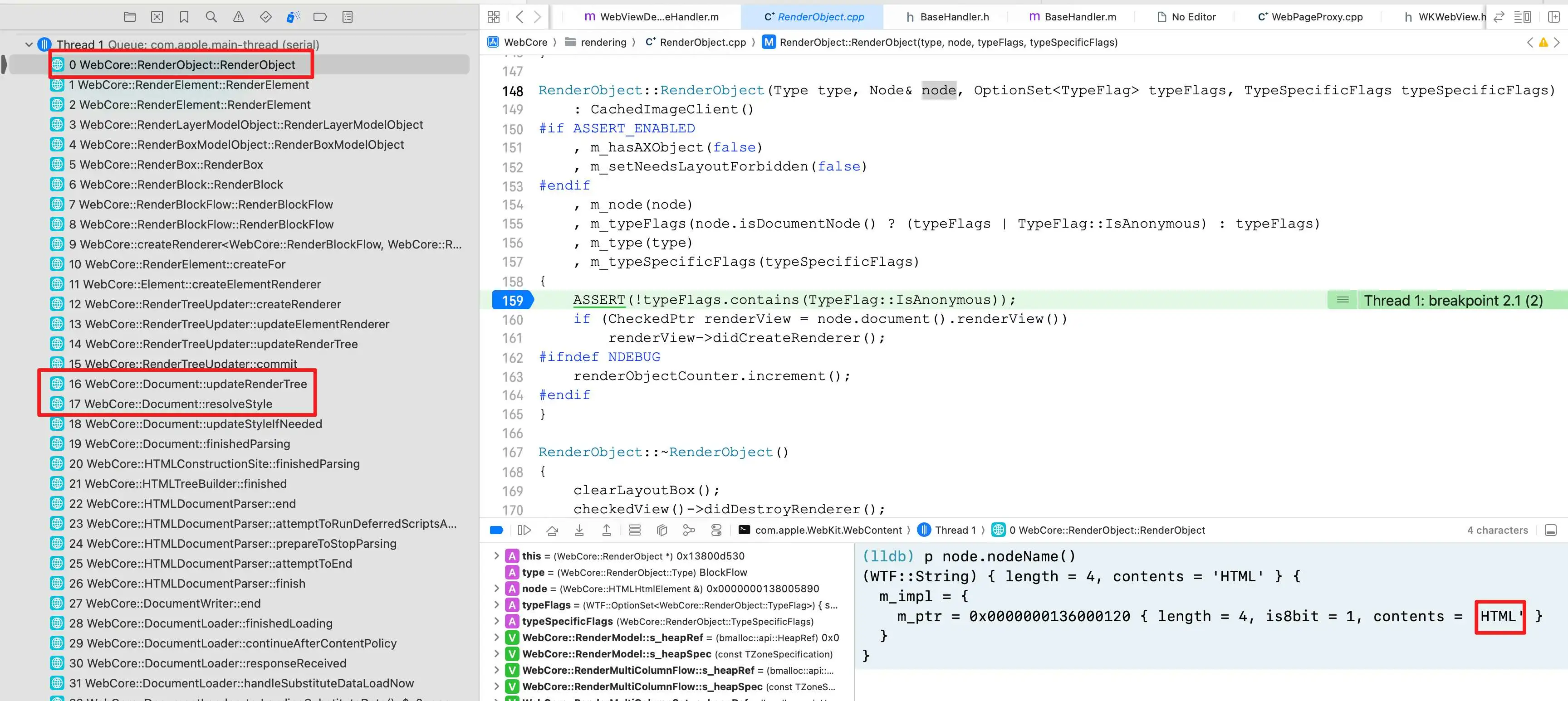
Task: Click the Step Out debug icon
Action: point(606,530)
